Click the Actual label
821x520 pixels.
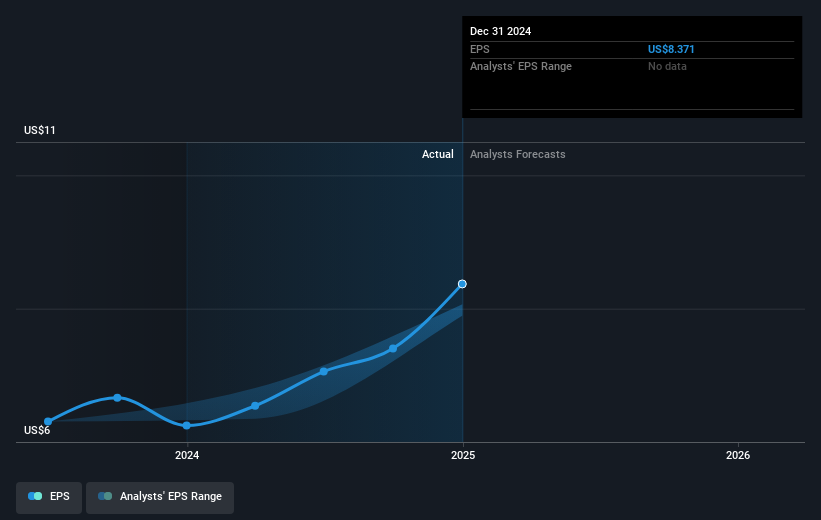pyautogui.click(x=438, y=154)
